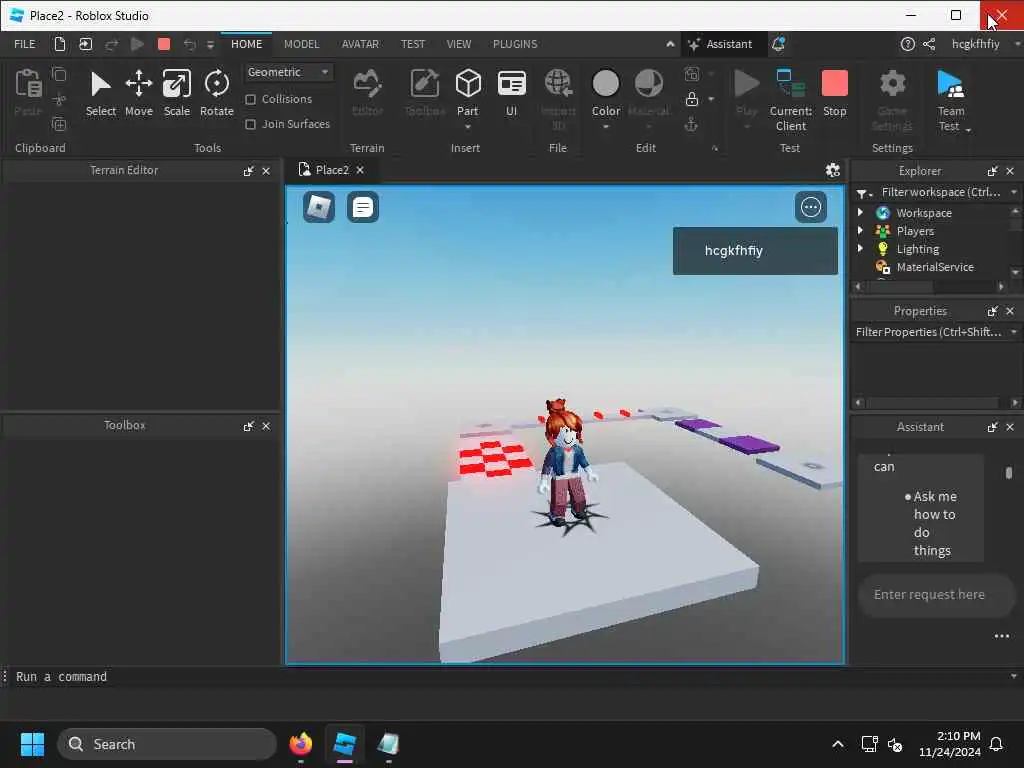Image resolution: width=1024 pixels, height=768 pixels.
Task: Open the Windows Start menu
Action: 32,744
